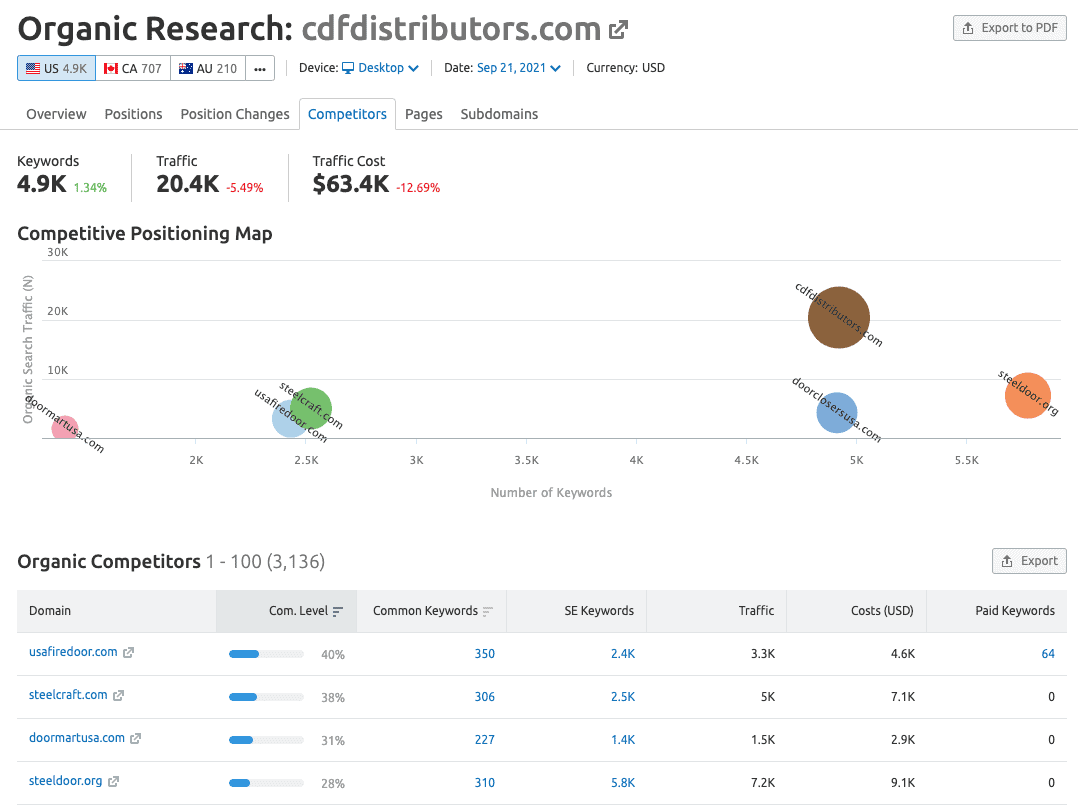Click the orange steeldoor.org bubble
This screenshot has height=809, width=1078.
tap(1028, 395)
